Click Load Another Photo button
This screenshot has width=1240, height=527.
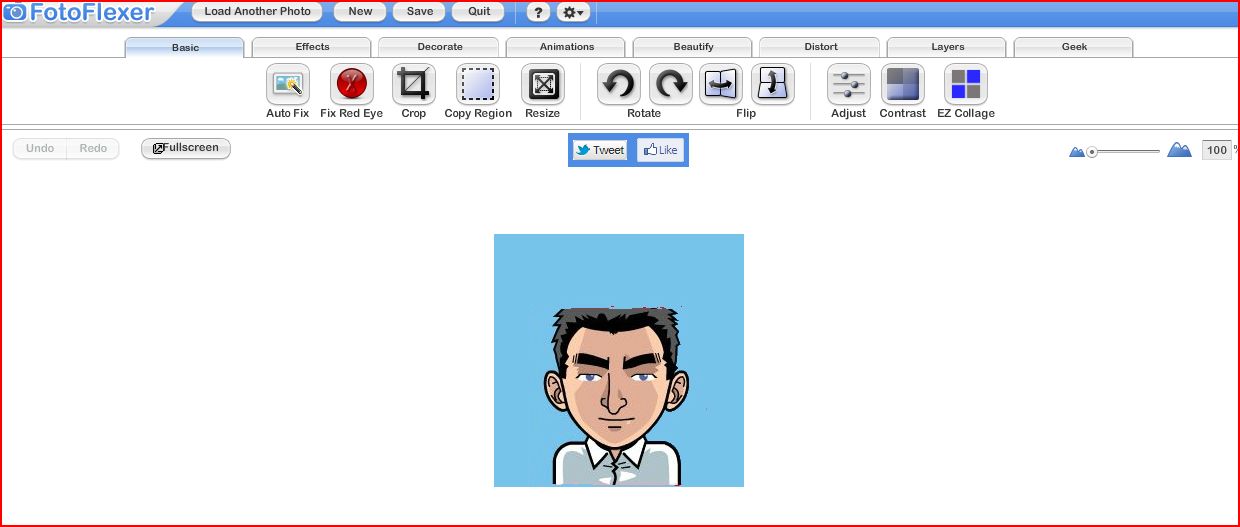(x=257, y=12)
